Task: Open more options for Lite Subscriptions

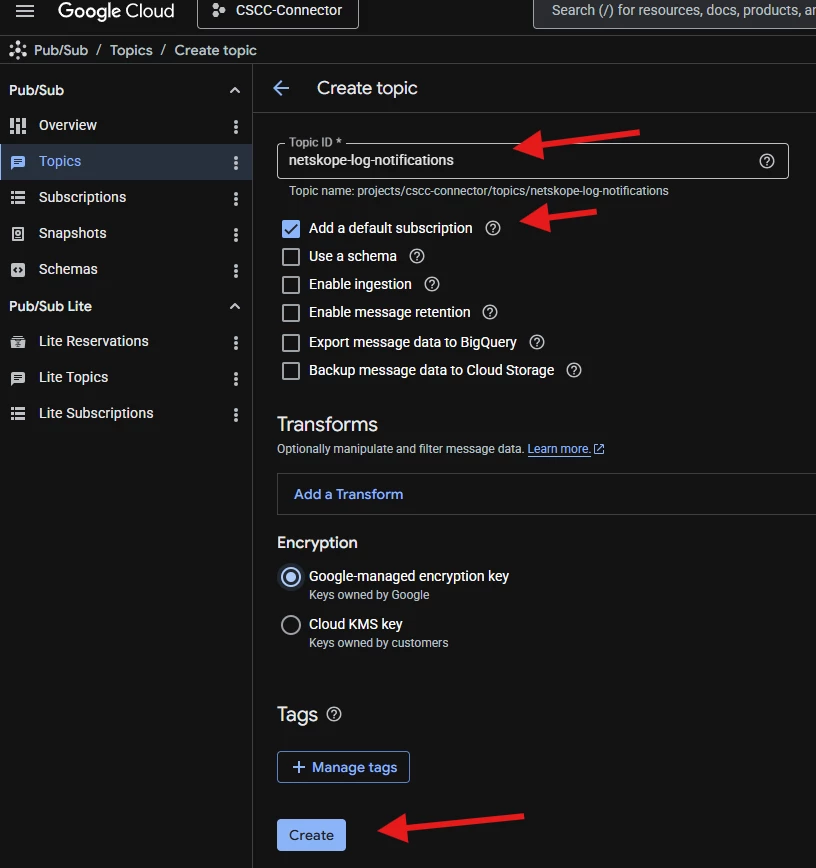Action: pos(236,415)
